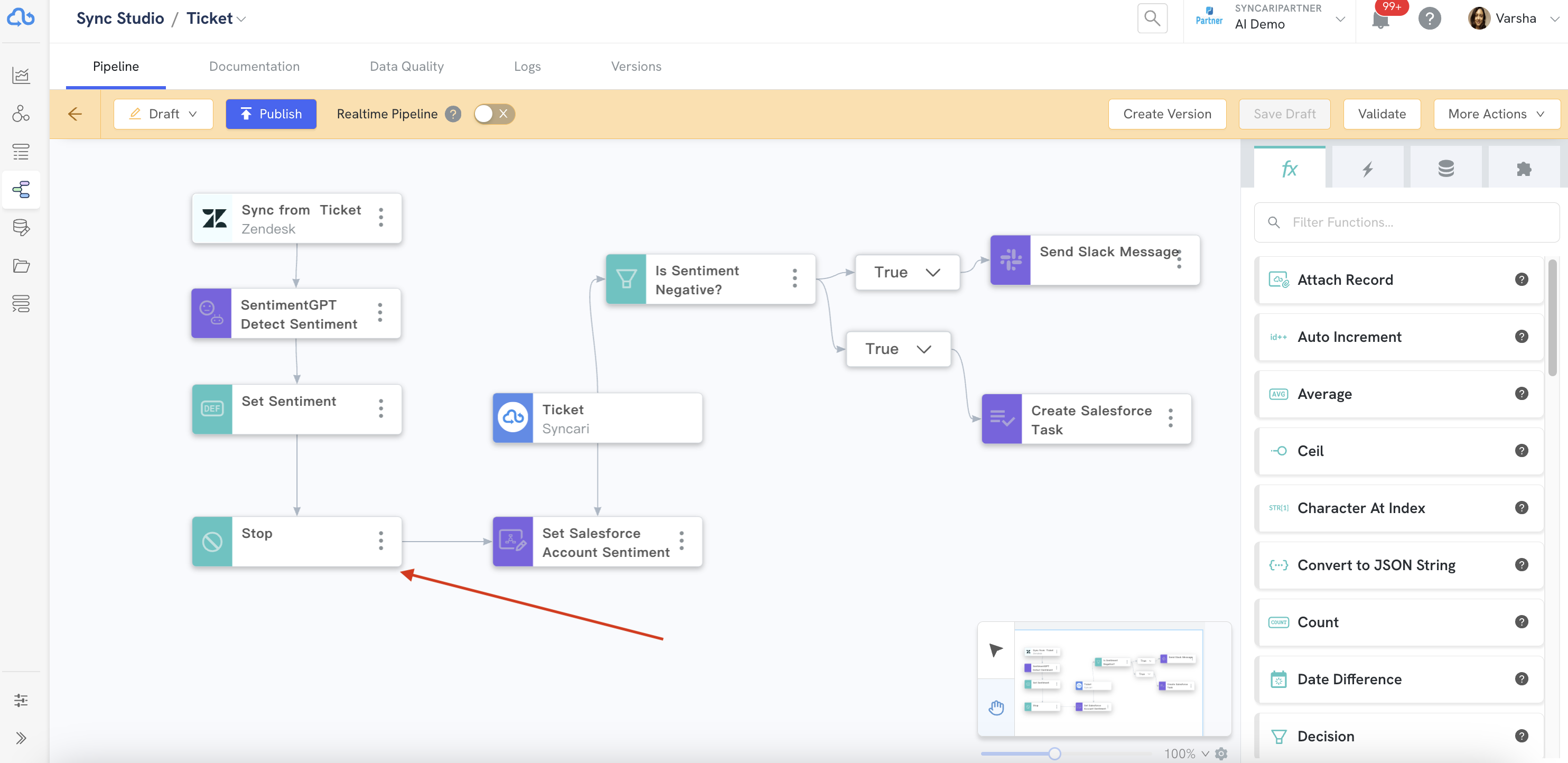
Task: Click the Syncari cloud logo
Action: click(x=21, y=17)
